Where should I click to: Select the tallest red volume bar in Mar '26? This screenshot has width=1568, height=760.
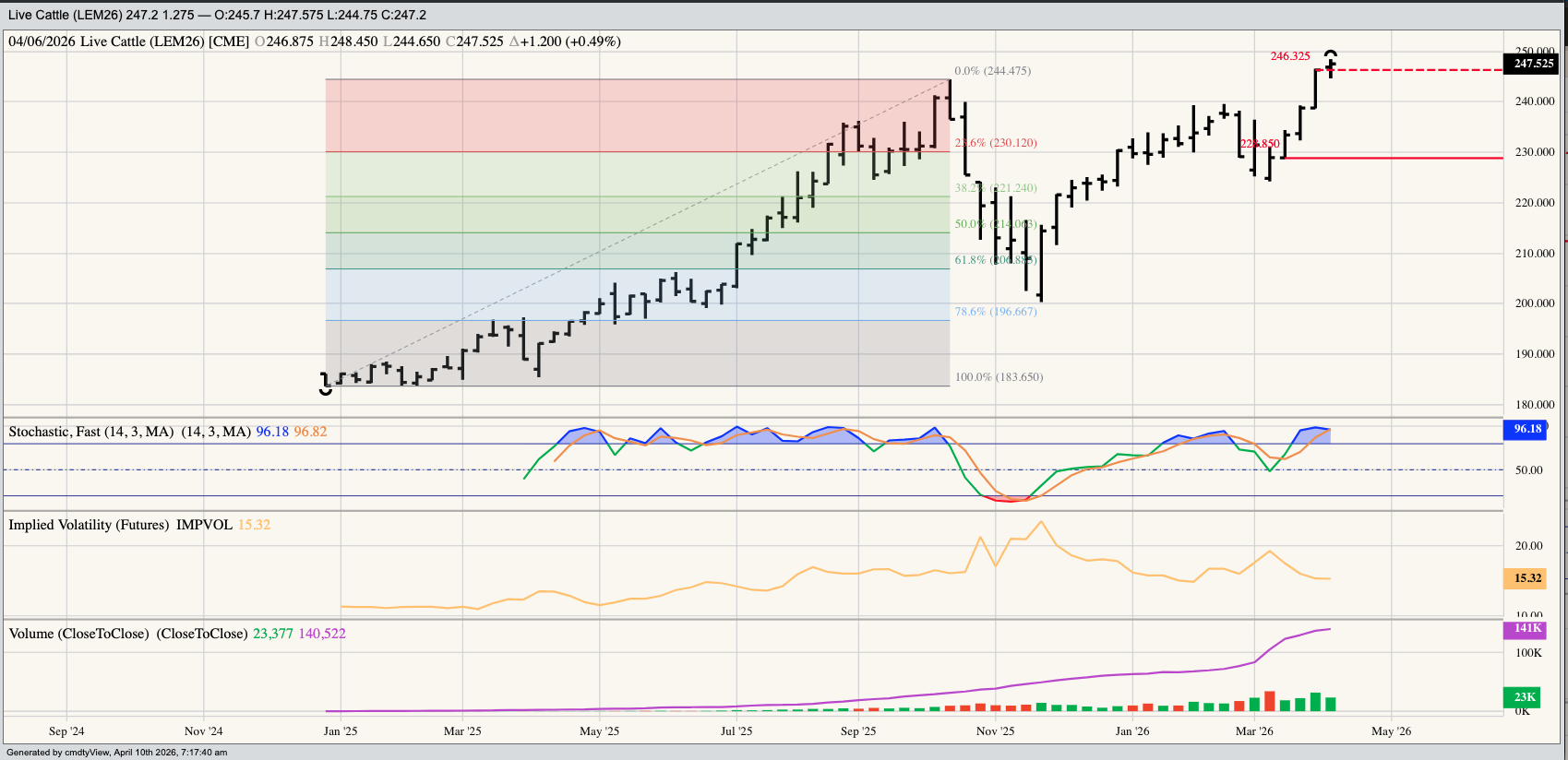[x=1269, y=701]
